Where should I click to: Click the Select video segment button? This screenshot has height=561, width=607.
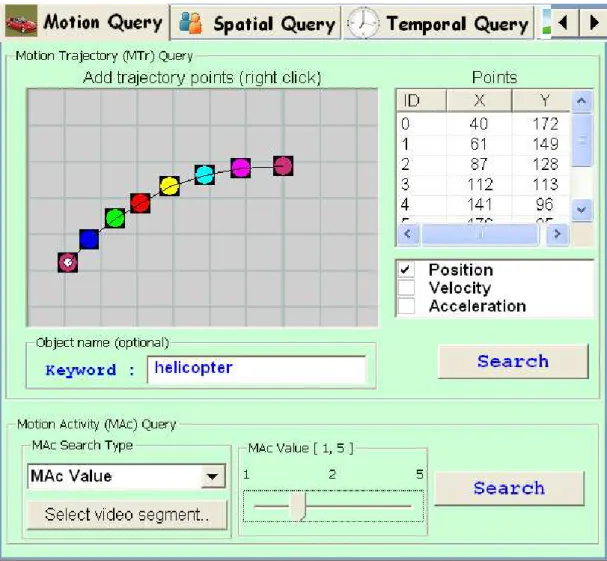(127, 515)
